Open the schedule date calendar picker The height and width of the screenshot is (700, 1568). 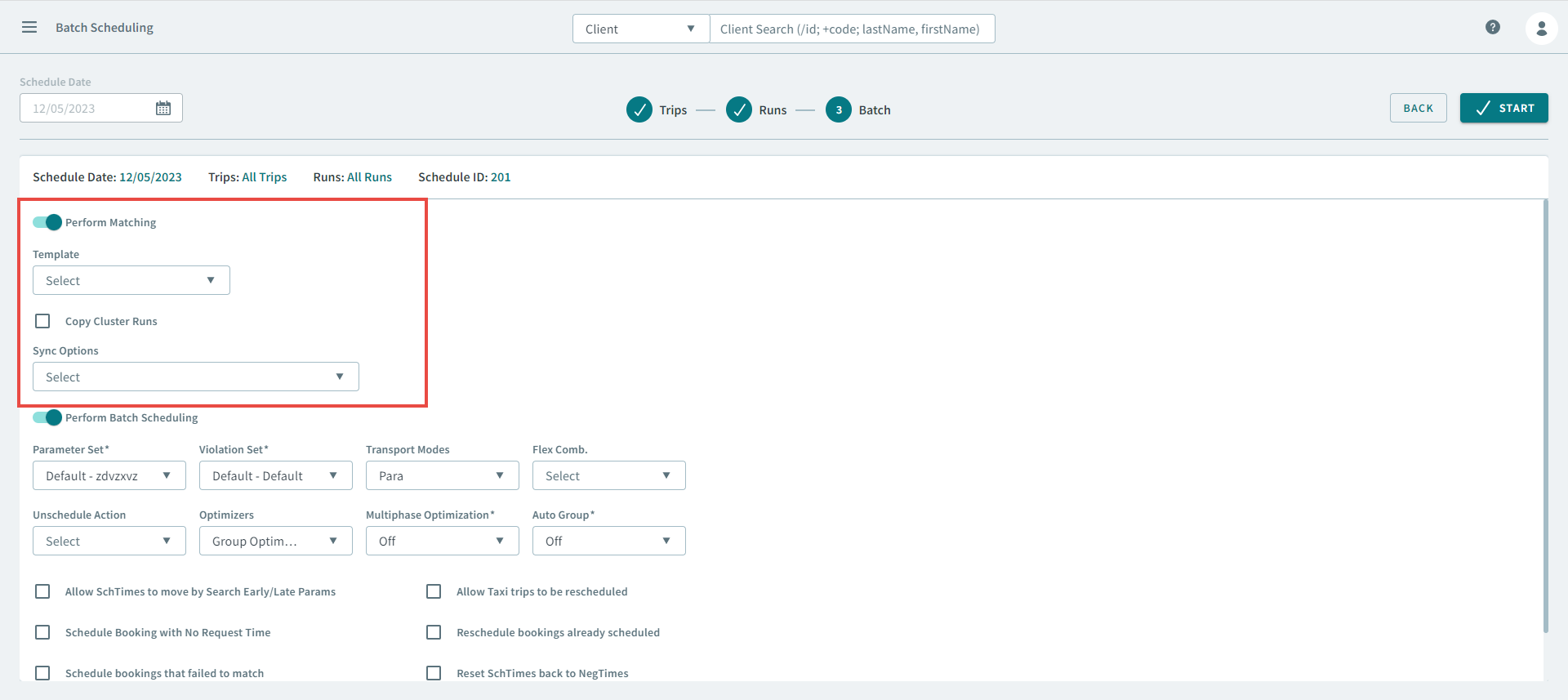coord(163,109)
